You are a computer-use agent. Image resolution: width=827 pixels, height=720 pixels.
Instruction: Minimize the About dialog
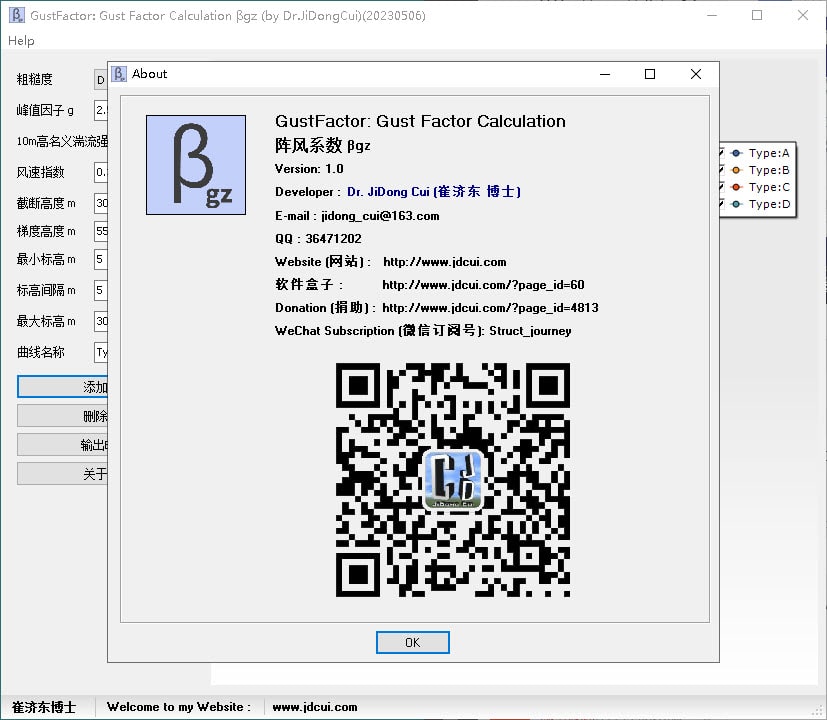tap(604, 74)
